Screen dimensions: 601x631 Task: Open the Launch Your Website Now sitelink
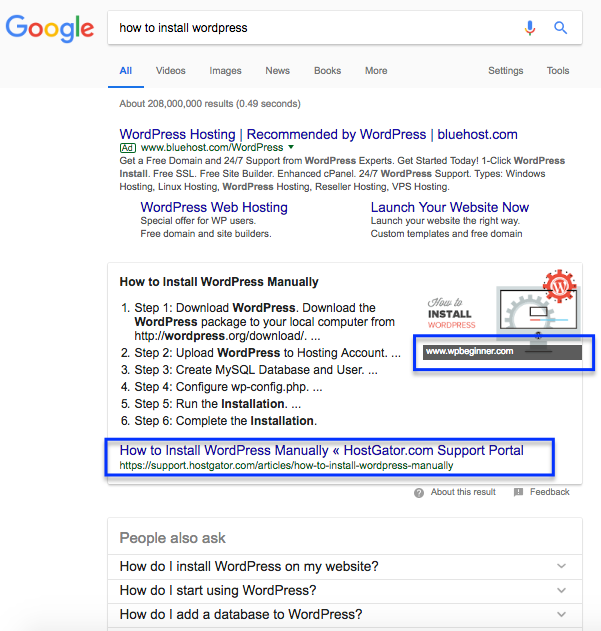coord(449,207)
